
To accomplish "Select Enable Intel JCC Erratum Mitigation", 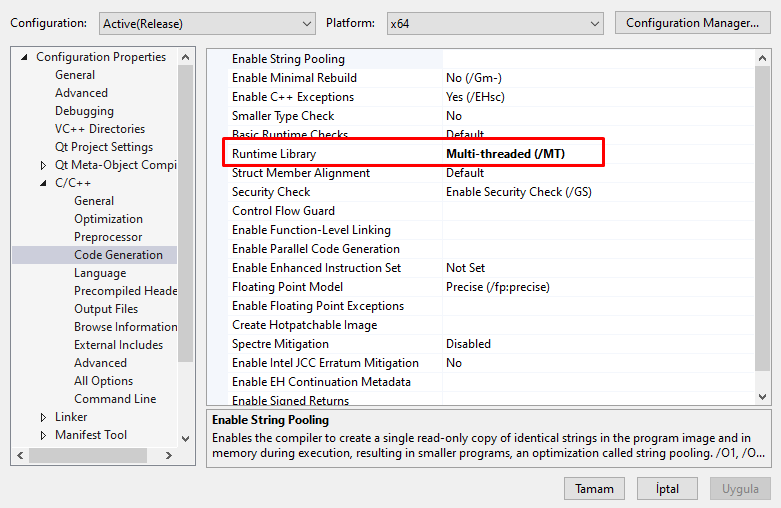I will [x=325, y=363].
